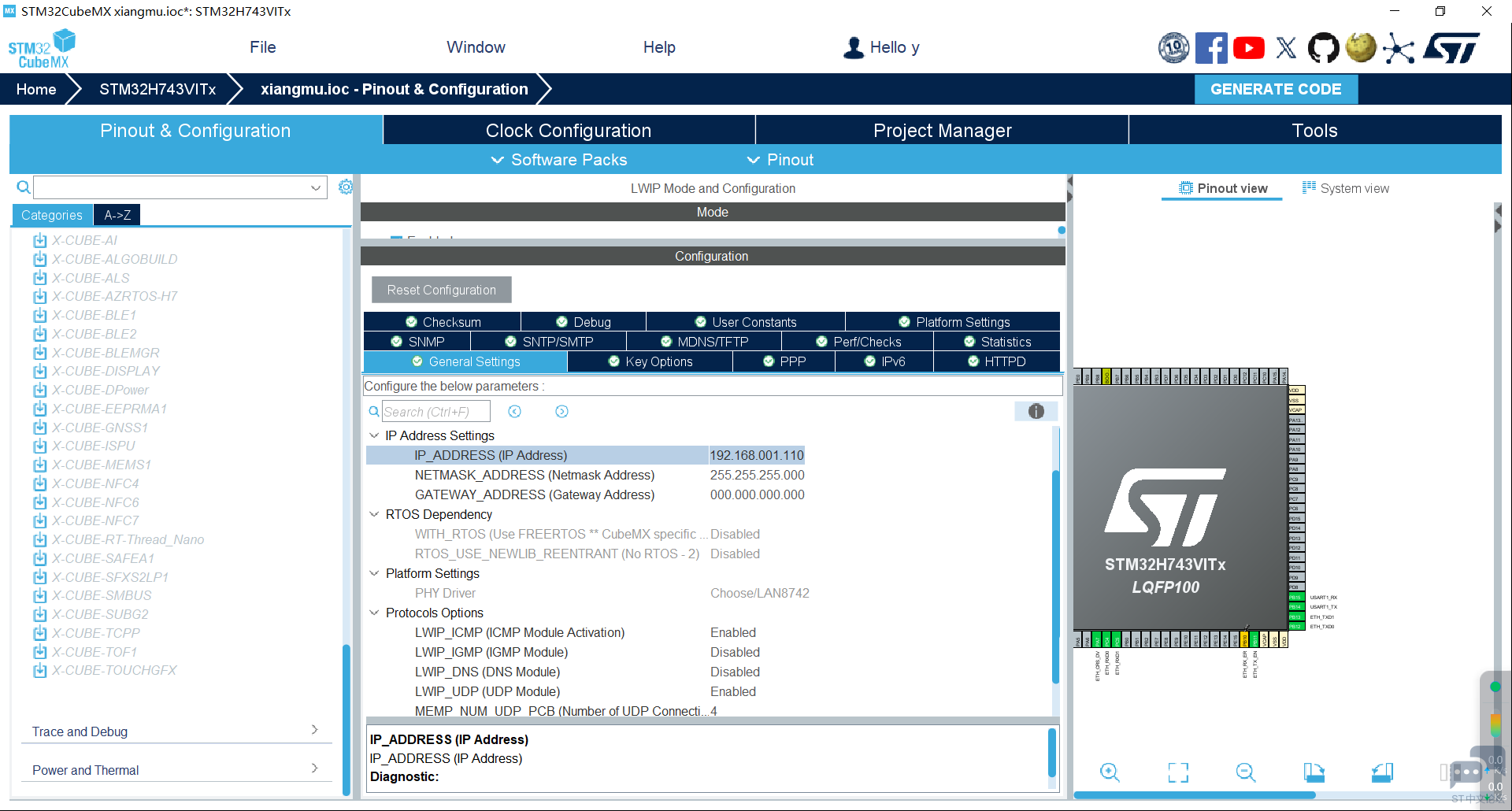Open the File menu

(x=263, y=47)
